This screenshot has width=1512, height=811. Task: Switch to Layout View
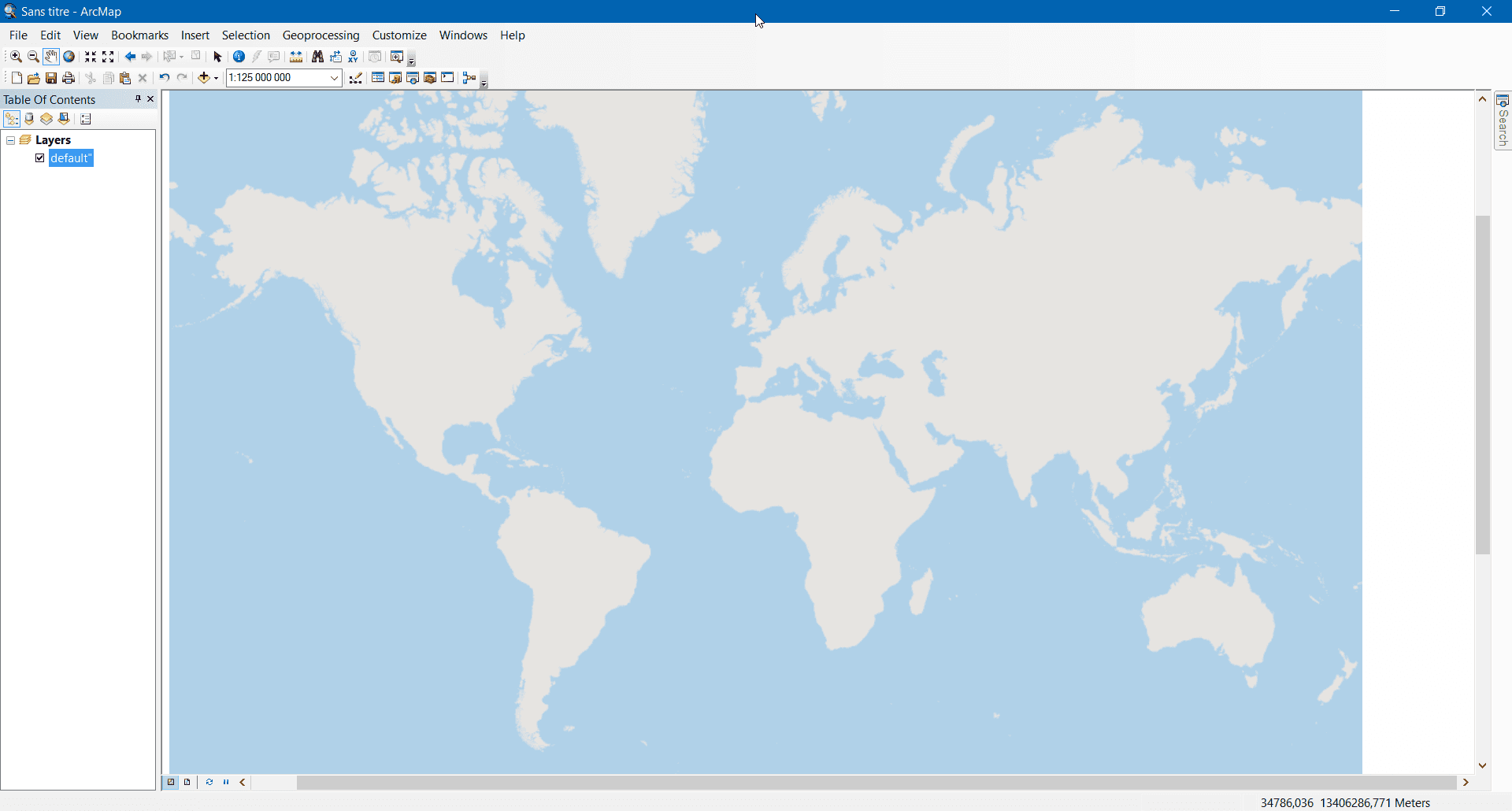click(x=187, y=782)
